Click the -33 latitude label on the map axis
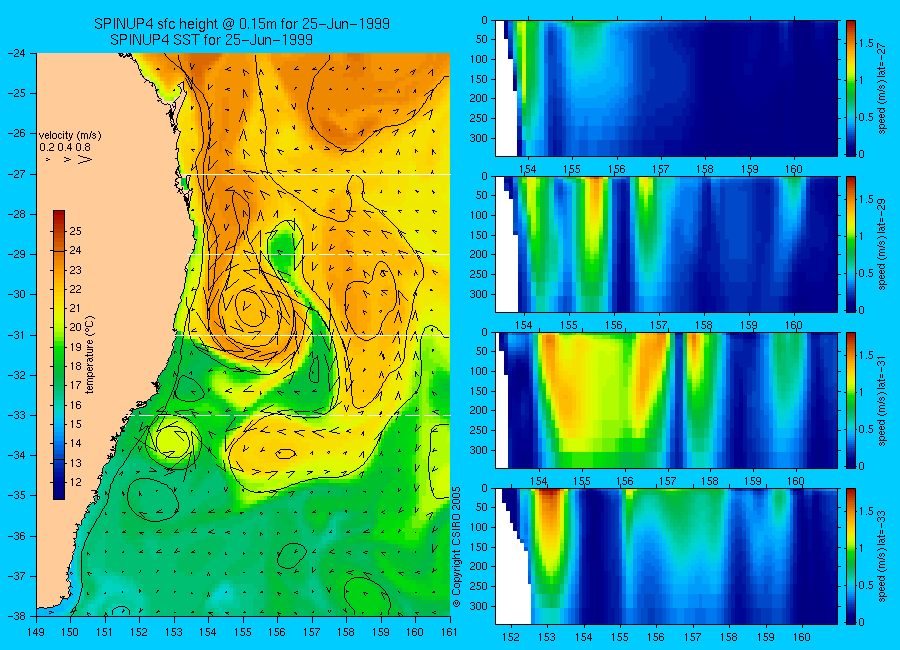The height and width of the screenshot is (650, 900). coord(16,415)
